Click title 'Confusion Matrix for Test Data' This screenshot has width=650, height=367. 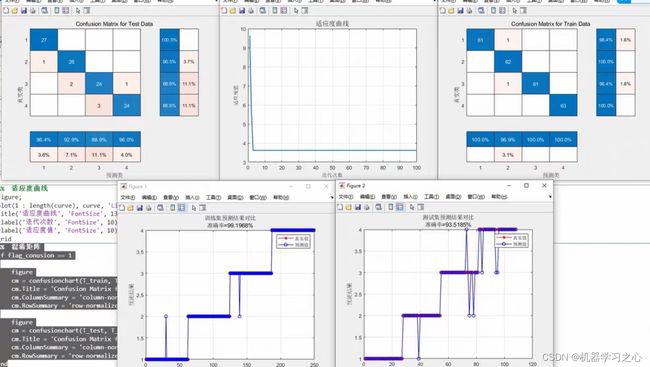[114, 24]
